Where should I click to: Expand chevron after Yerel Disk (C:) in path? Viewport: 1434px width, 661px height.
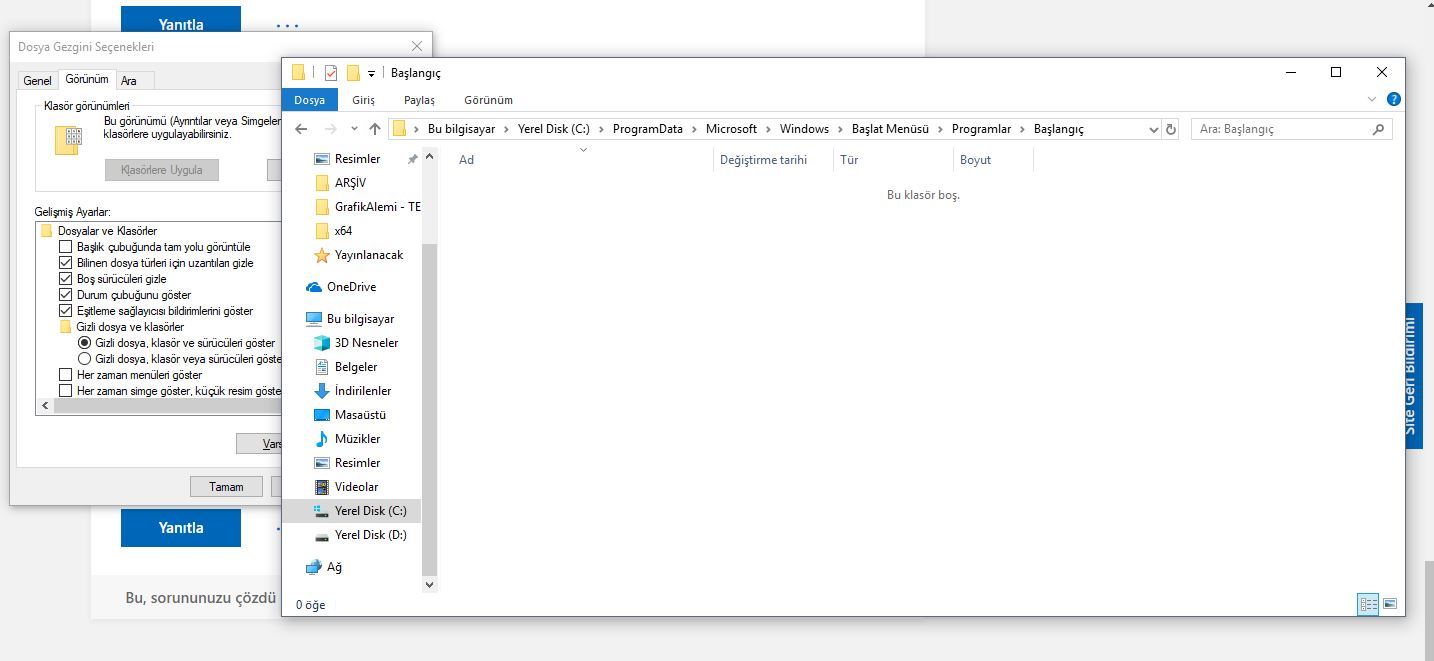pos(601,129)
